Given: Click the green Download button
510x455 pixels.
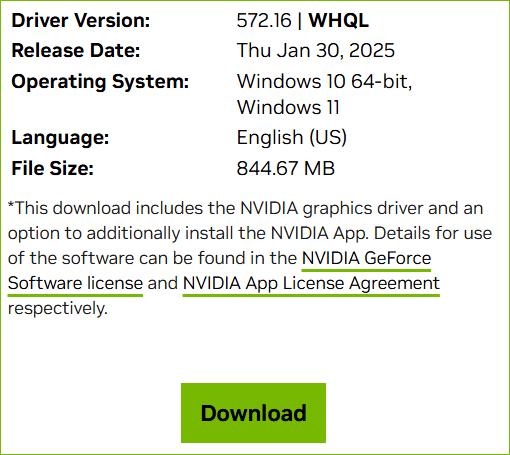Looking at the screenshot, I should tap(253, 413).
